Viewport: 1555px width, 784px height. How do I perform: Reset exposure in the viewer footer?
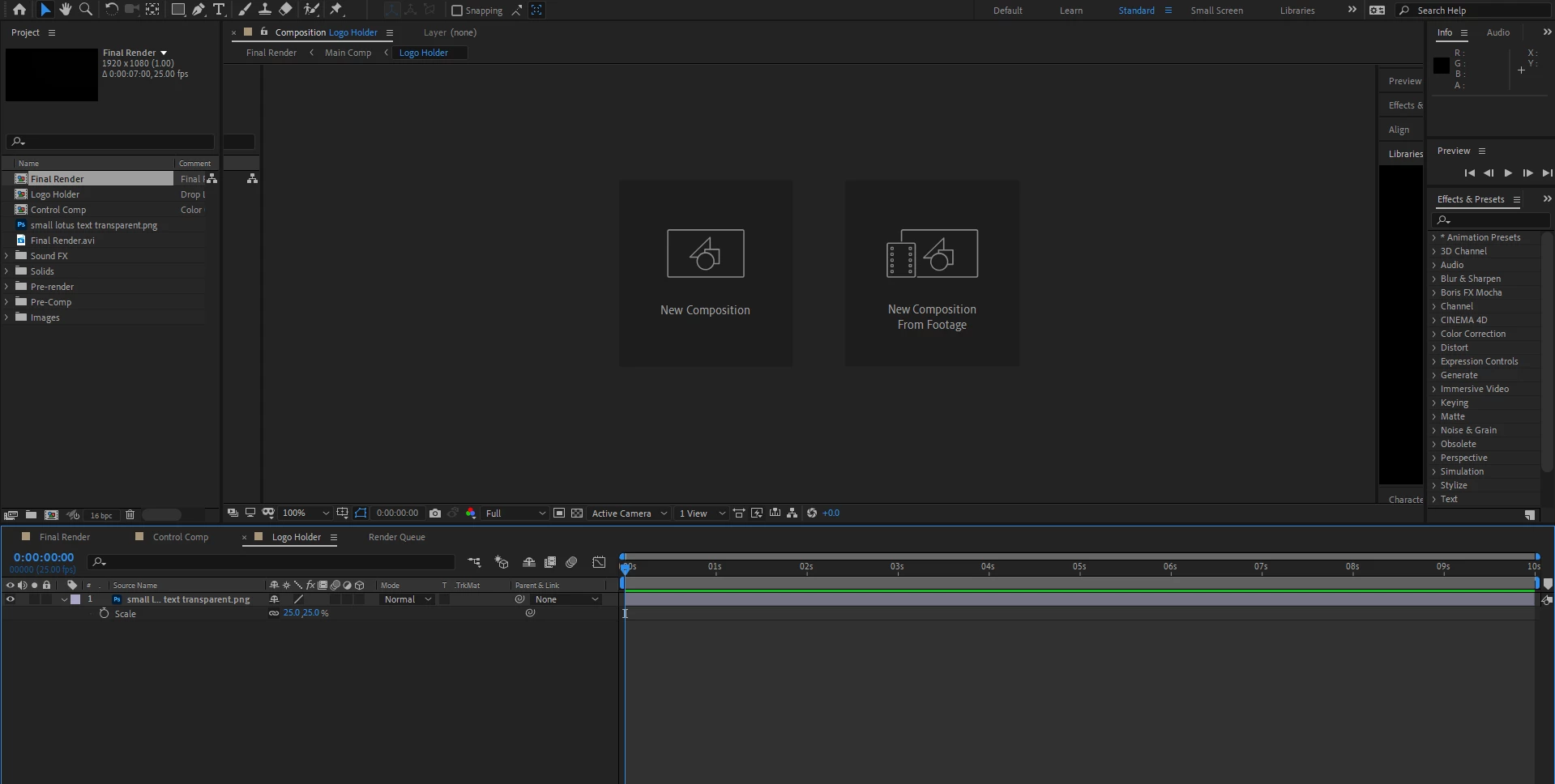[812, 513]
